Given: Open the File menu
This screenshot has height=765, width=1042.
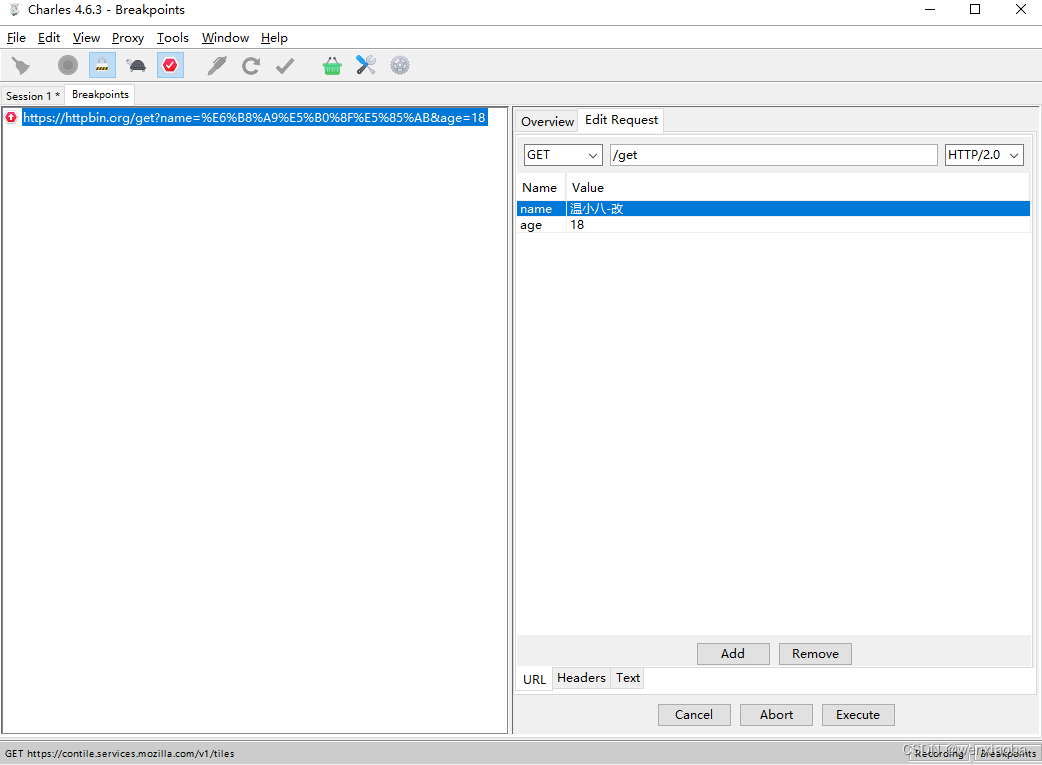Looking at the screenshot, I should [16, 38].
